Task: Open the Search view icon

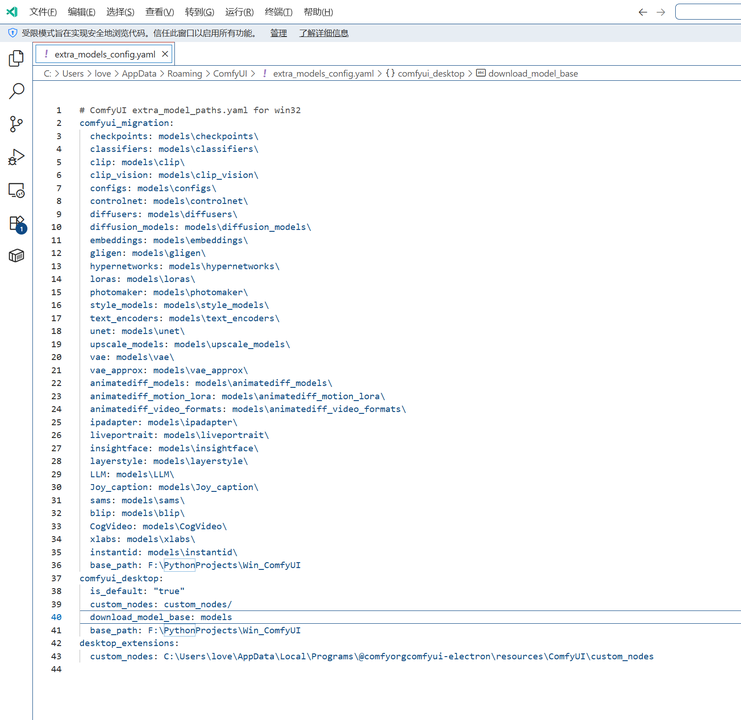Action: [16, 91]
